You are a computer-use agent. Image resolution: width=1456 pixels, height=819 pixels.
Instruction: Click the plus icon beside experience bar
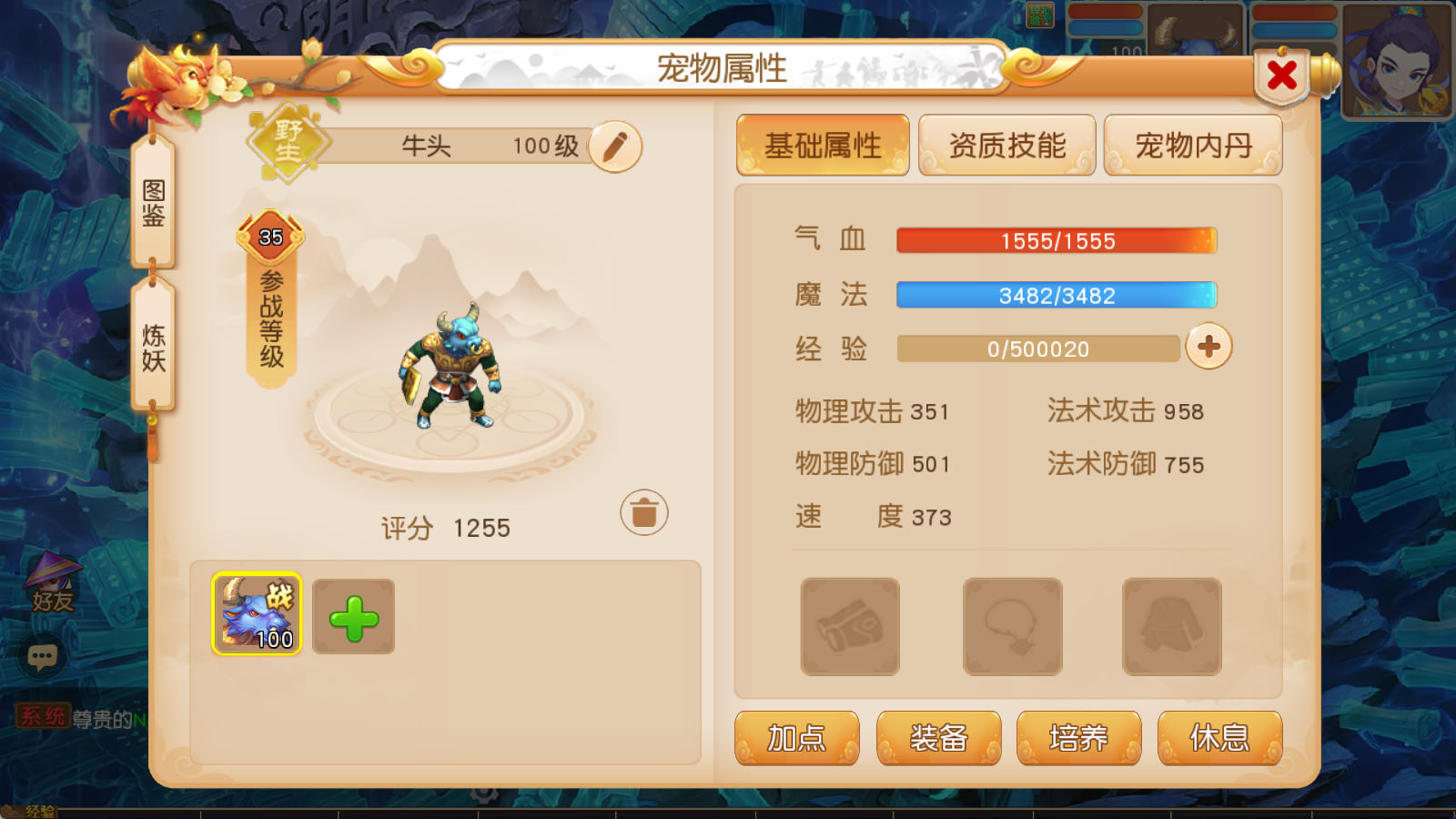1208,347
